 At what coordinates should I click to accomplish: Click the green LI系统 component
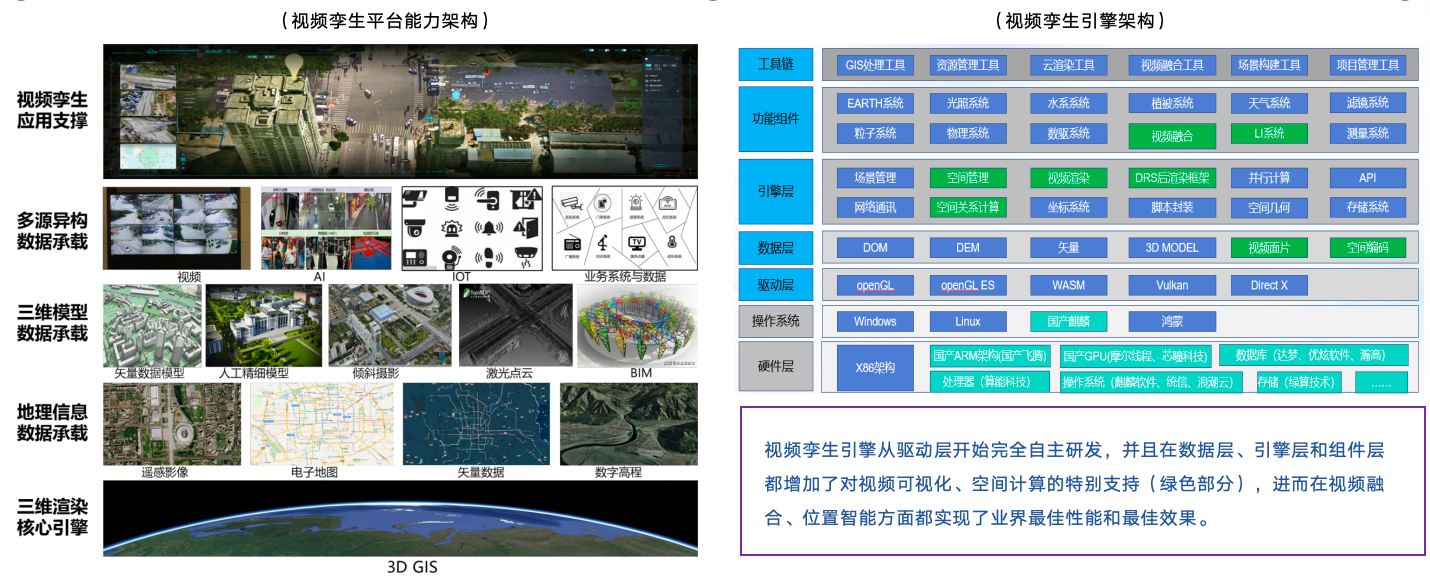(1269, 133)
